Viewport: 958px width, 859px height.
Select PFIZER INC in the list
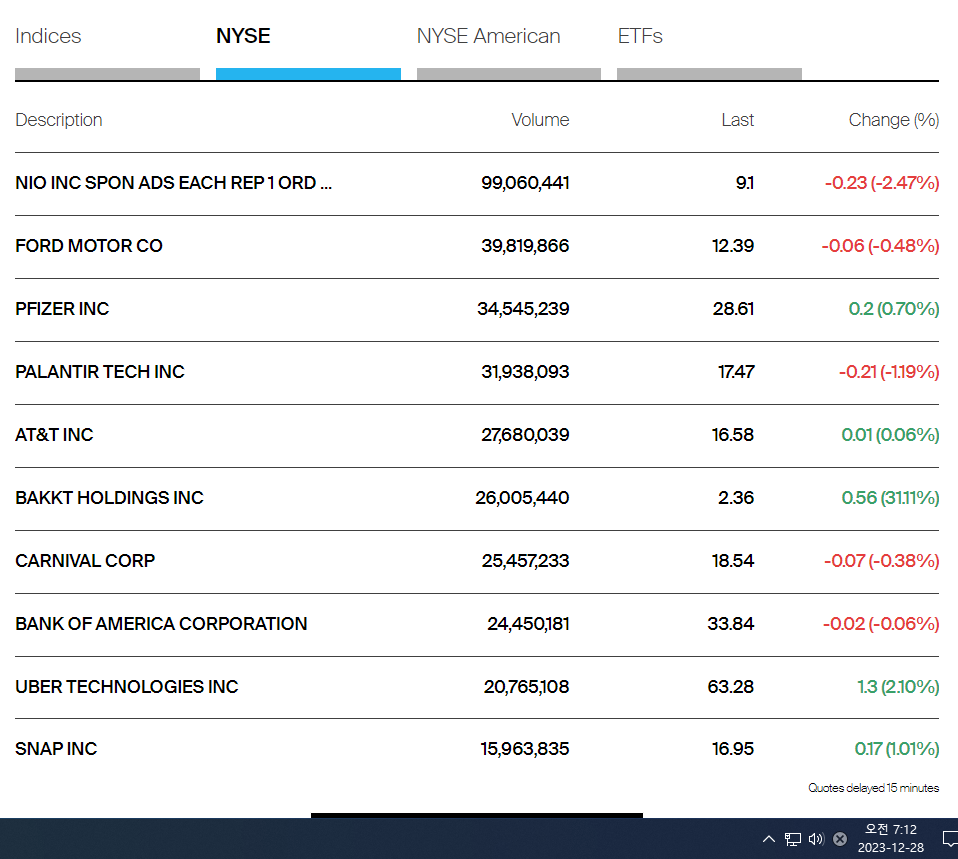point(62,309)
